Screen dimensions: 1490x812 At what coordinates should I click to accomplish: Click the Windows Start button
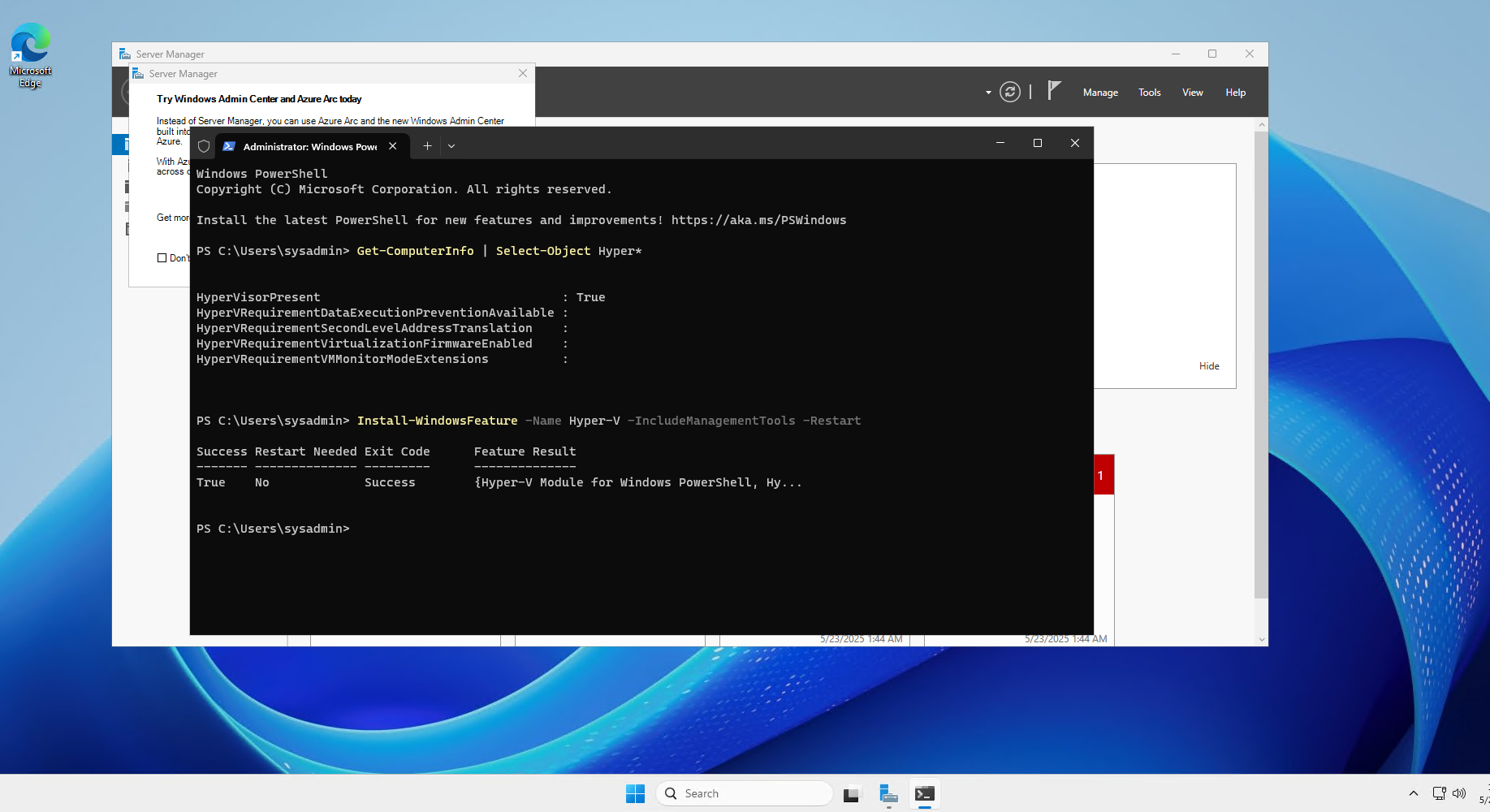pos(635,793)
